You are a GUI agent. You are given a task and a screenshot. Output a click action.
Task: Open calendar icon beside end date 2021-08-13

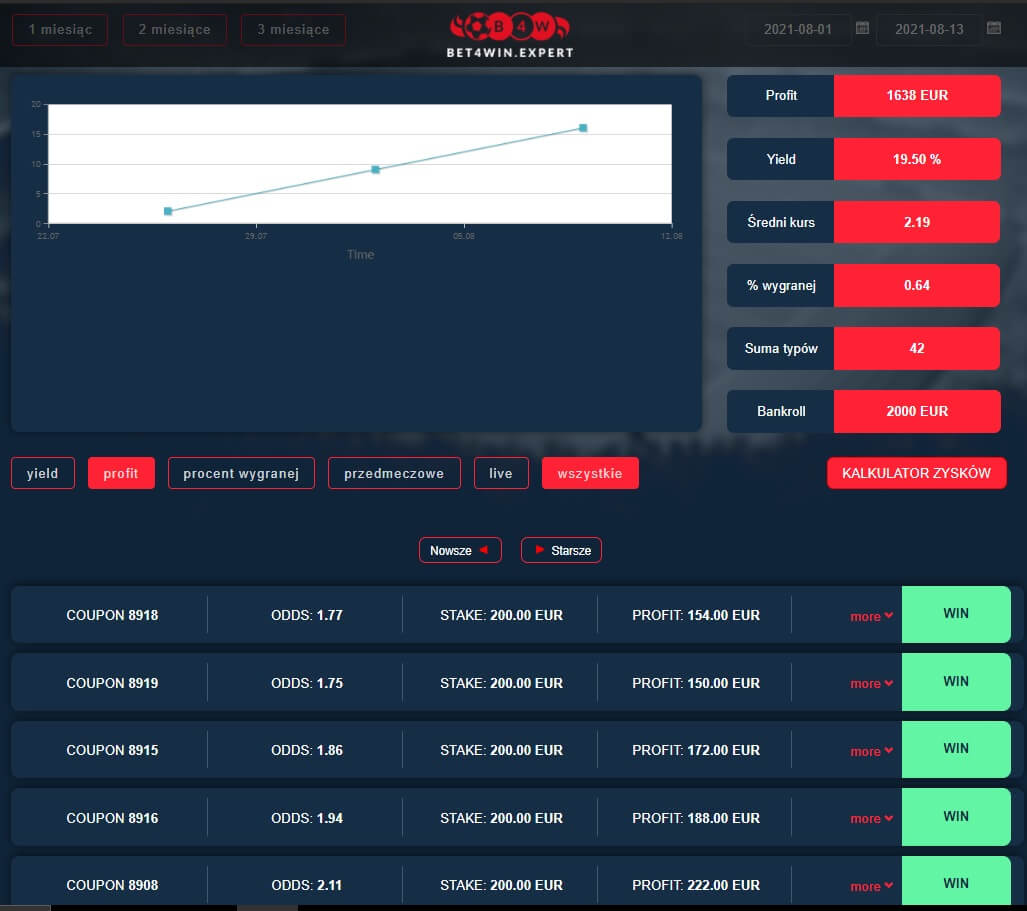993,29
